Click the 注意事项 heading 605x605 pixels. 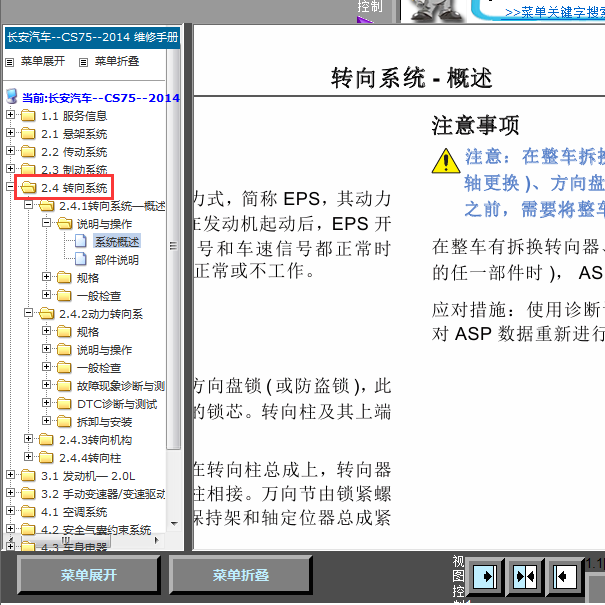point(475,125)
